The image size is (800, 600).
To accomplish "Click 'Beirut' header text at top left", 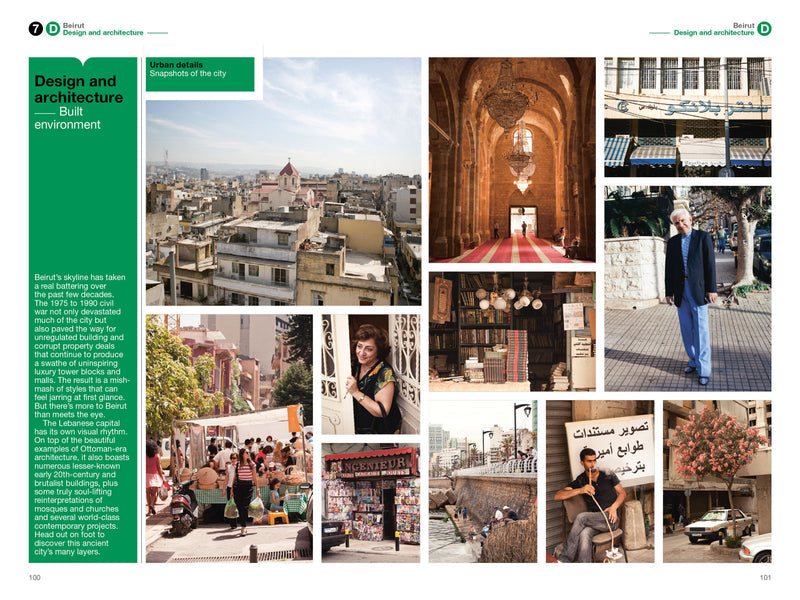I will (x=73, y=25).
